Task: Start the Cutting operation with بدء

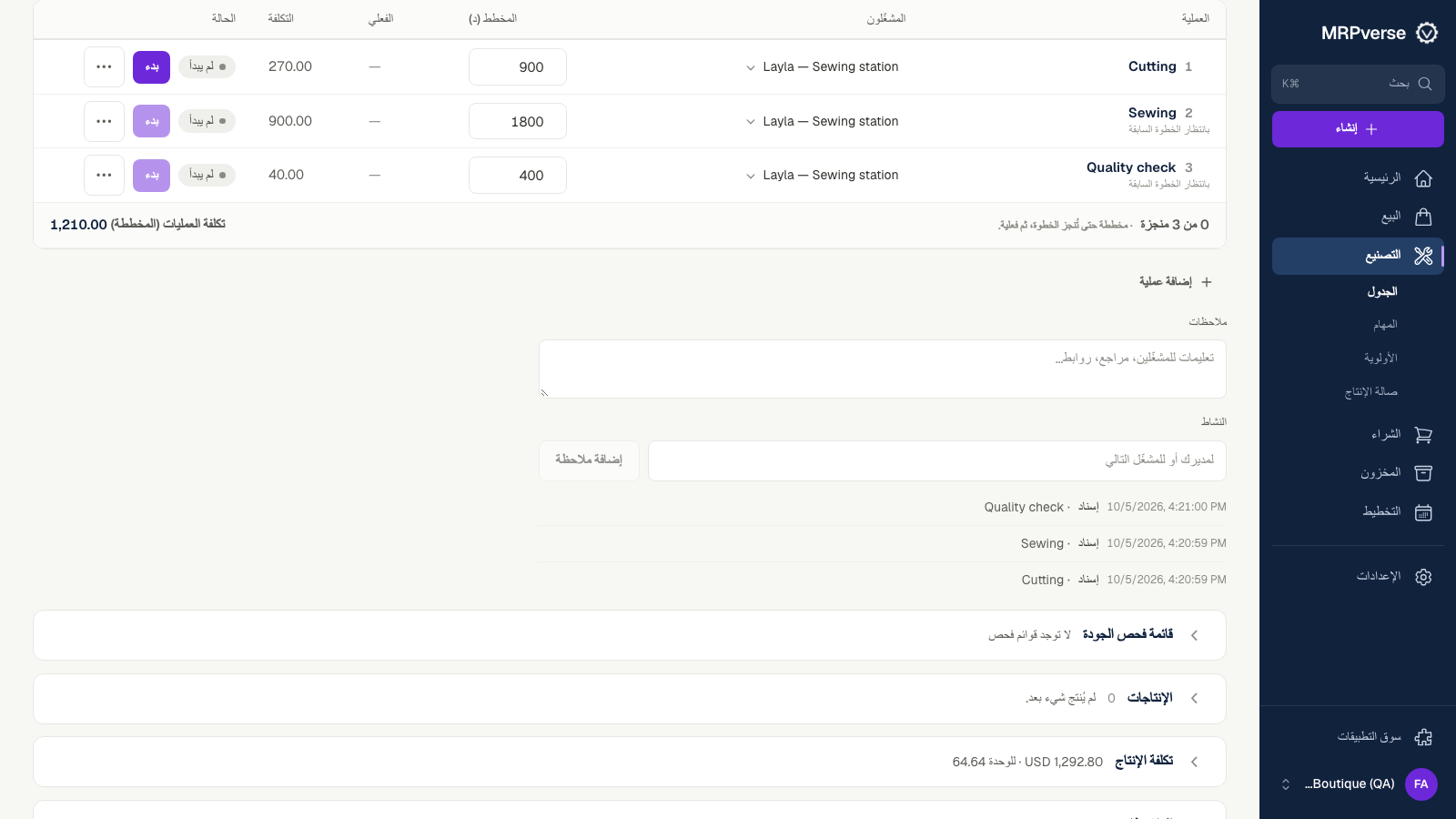Action: point(151,67)
